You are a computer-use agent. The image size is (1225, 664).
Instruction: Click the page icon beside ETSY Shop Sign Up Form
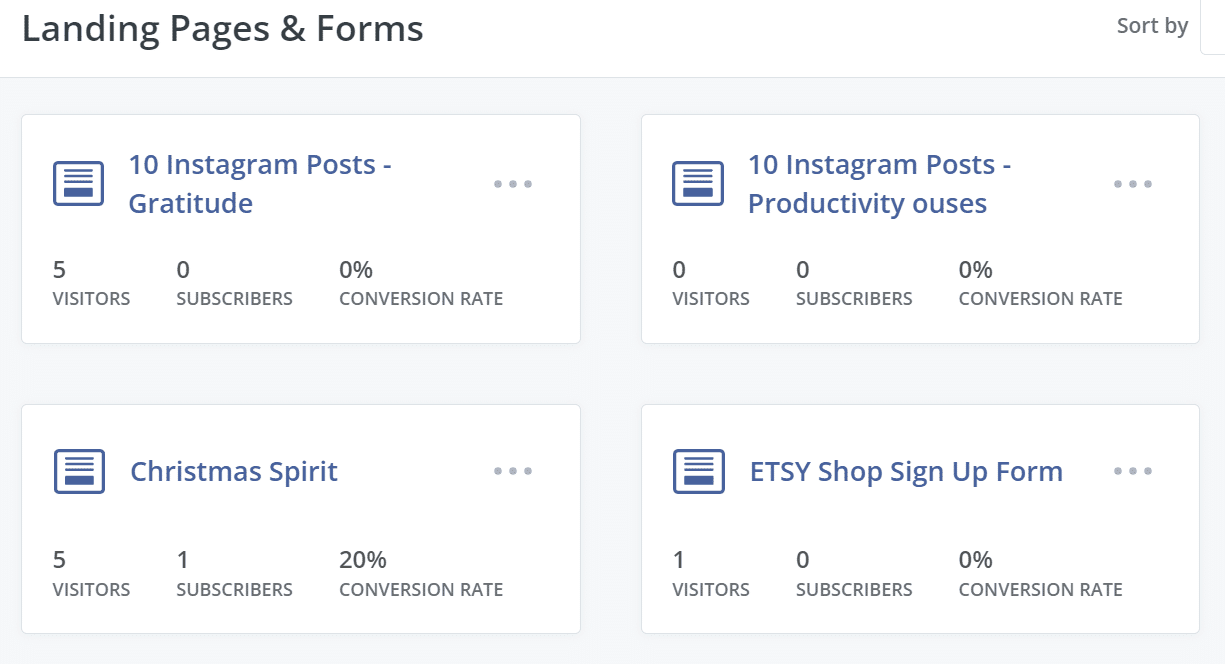698,470
